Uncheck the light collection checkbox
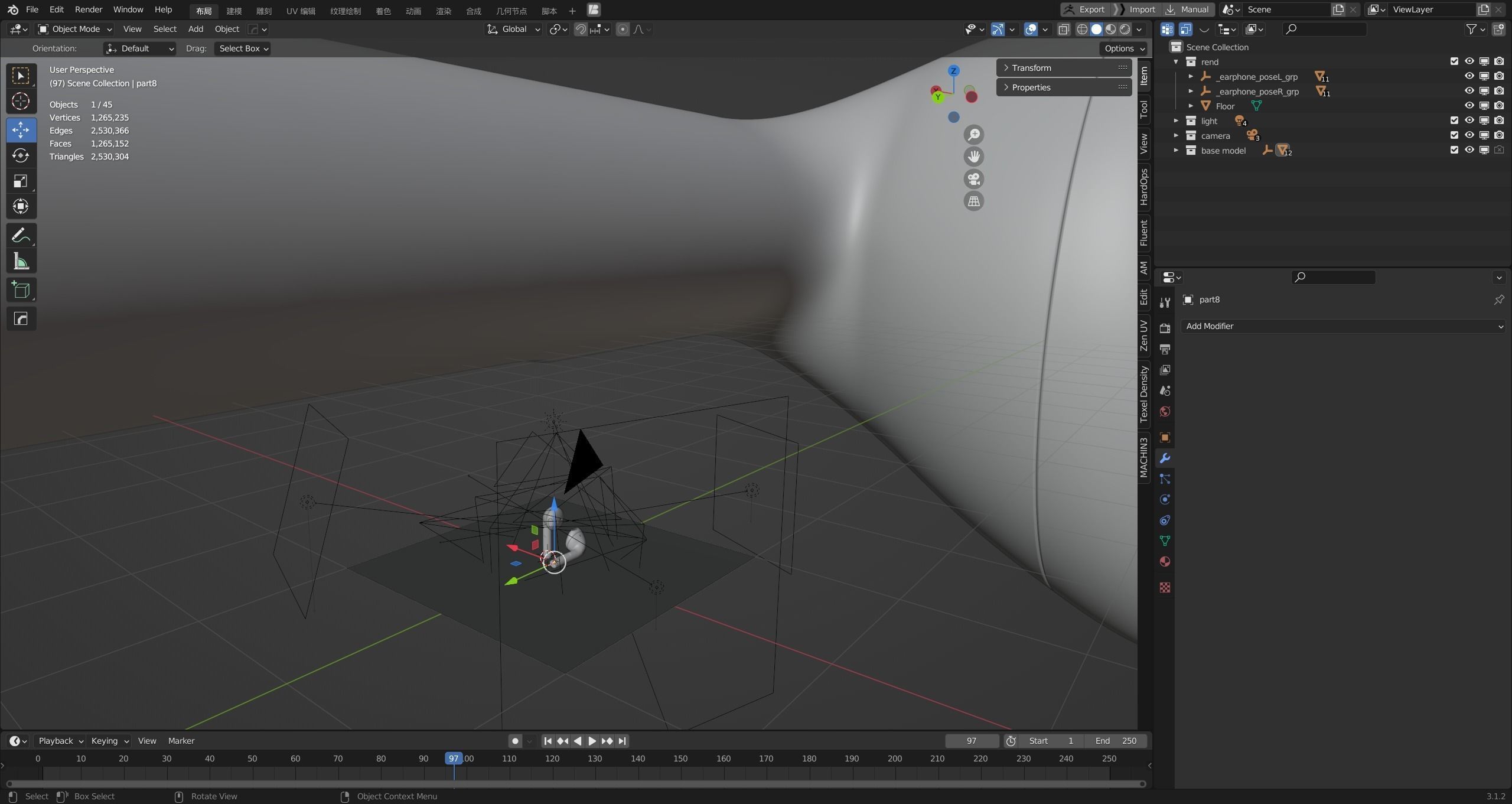1512x804 pixels. click(x=1454, y=121)
